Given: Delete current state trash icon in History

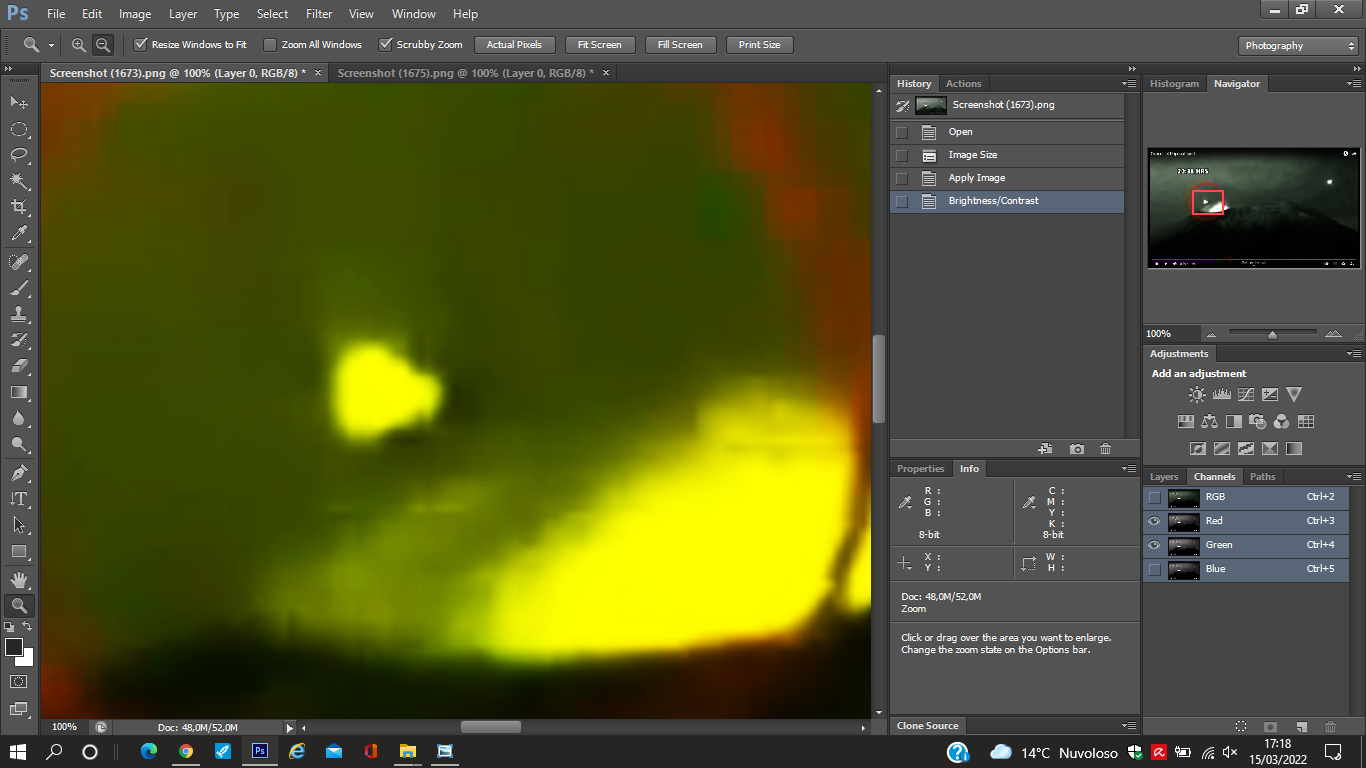Looking at the screenshot, I should pyautogui.click(x=1105, y=449).
